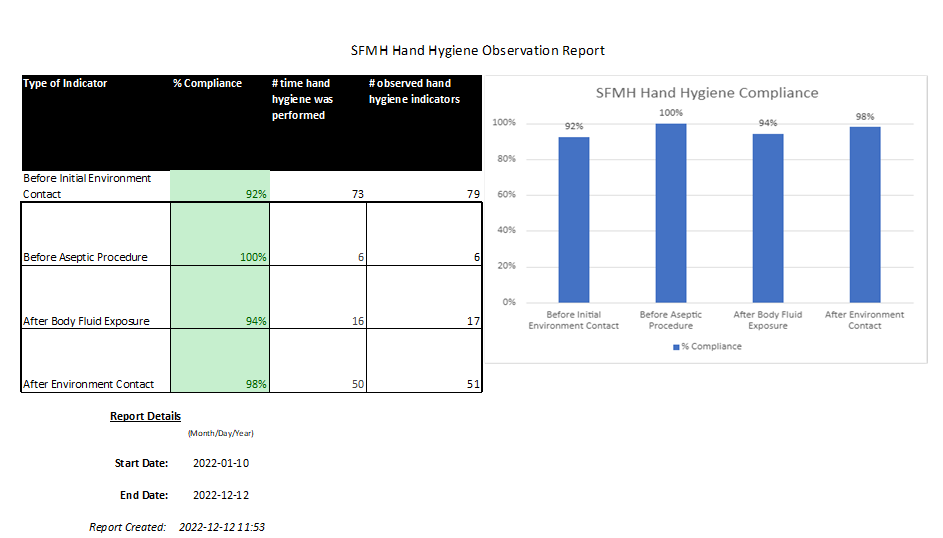Select the 'Before Aseptic Procedure' table cell

coord(96,234)
